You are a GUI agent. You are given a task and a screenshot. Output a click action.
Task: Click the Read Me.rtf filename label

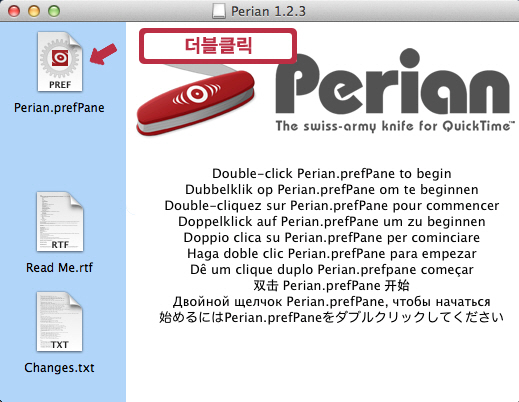pos(59,268)
